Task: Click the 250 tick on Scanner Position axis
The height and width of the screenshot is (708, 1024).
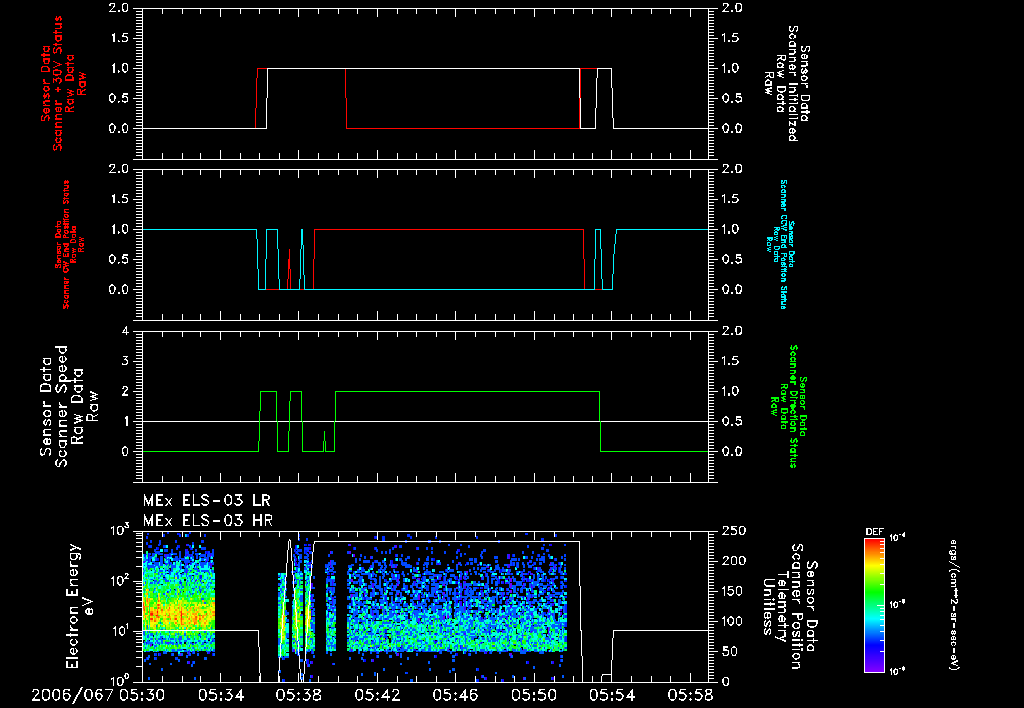Action: click(x=733, y=531)
